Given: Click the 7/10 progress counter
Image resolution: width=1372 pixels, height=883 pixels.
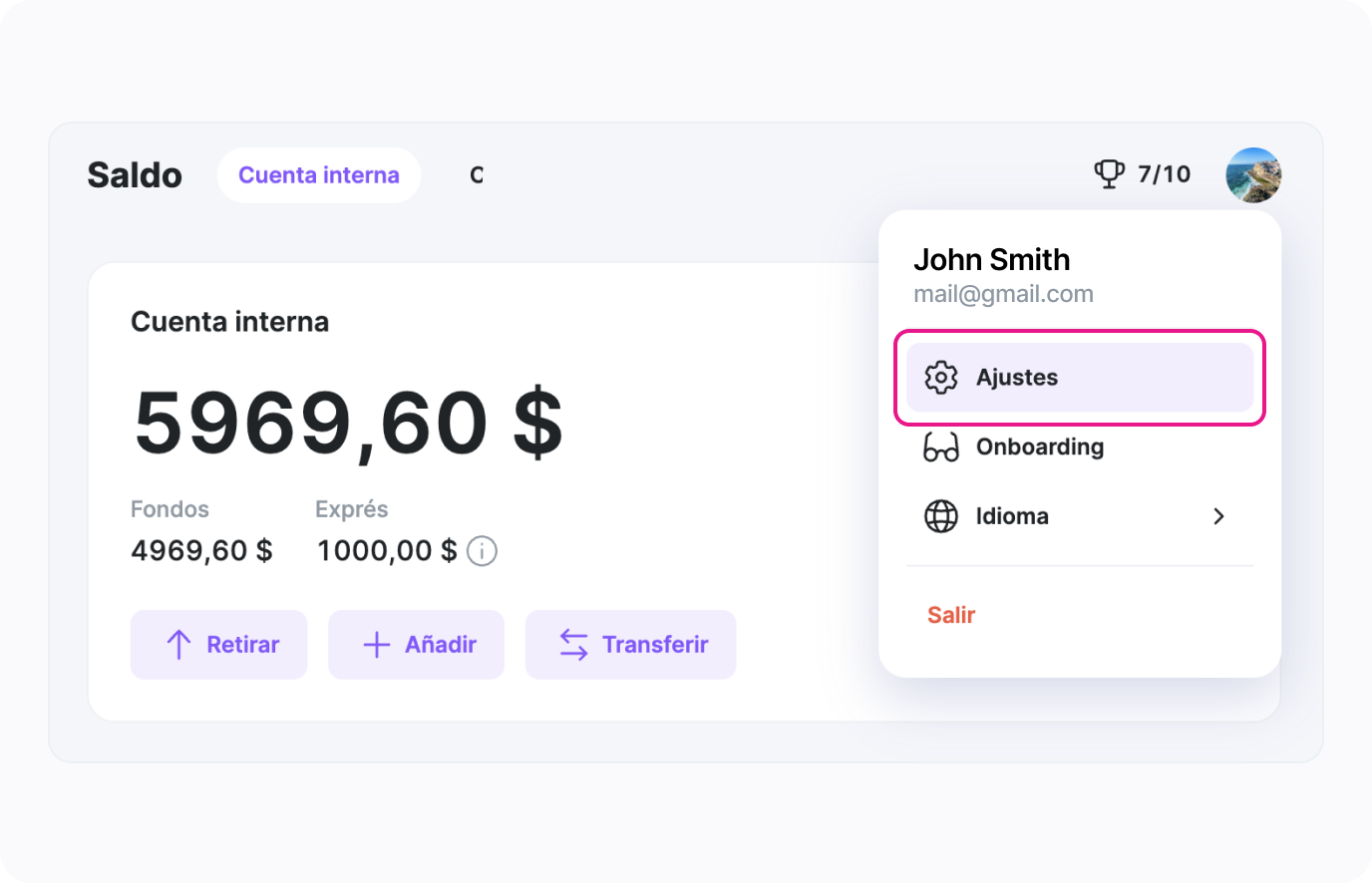Looking at the screenshot, I should tap(1164, 174).
